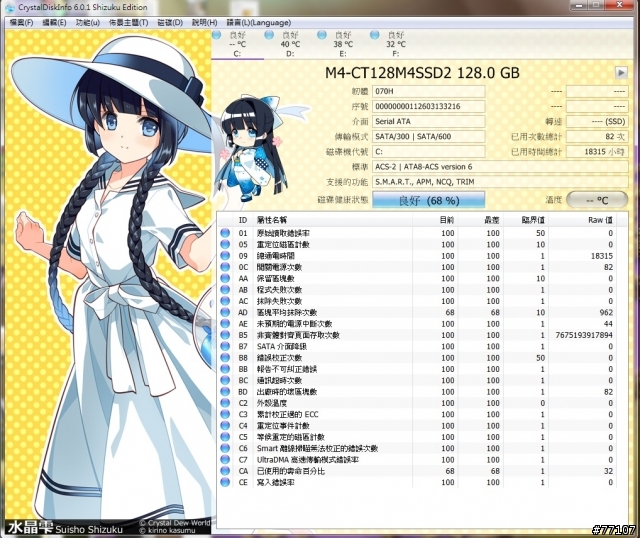Click the 最差 column header

coord(481,220)
